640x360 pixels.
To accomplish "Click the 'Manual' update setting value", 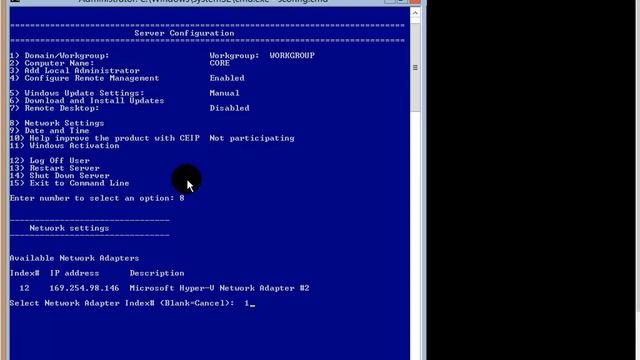I will [224, 93].
